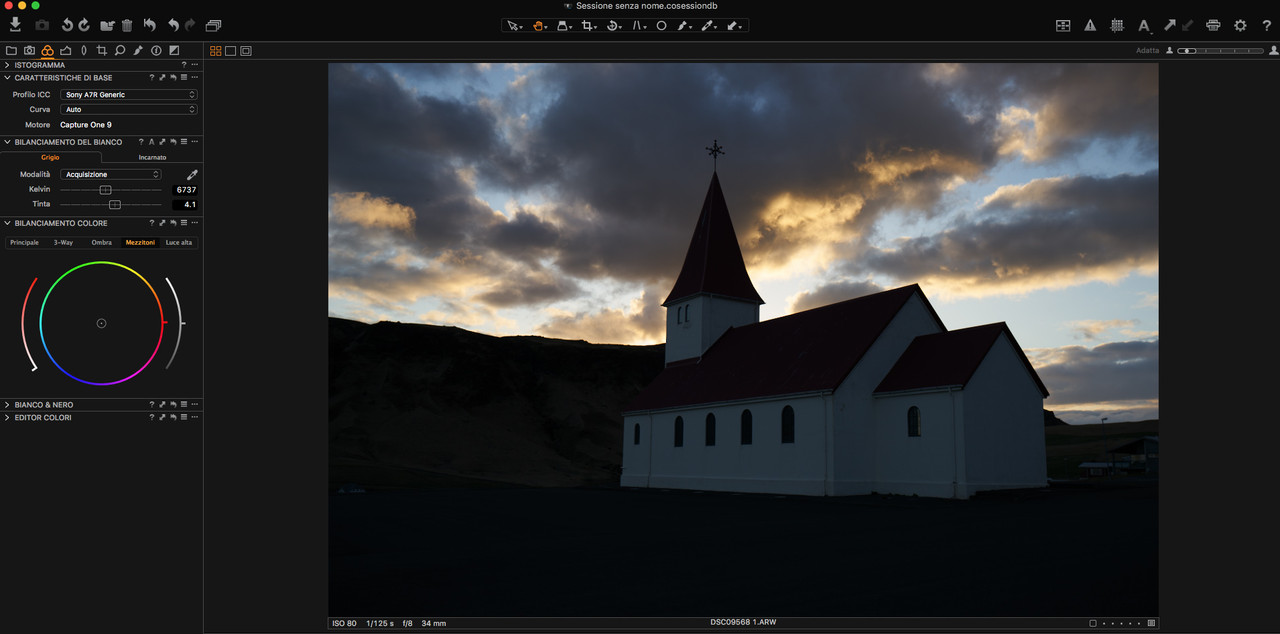Viewport: 1280px width, 634px height.
Task: Open the Curva Auto dropdown
Action: coord(129,109)
